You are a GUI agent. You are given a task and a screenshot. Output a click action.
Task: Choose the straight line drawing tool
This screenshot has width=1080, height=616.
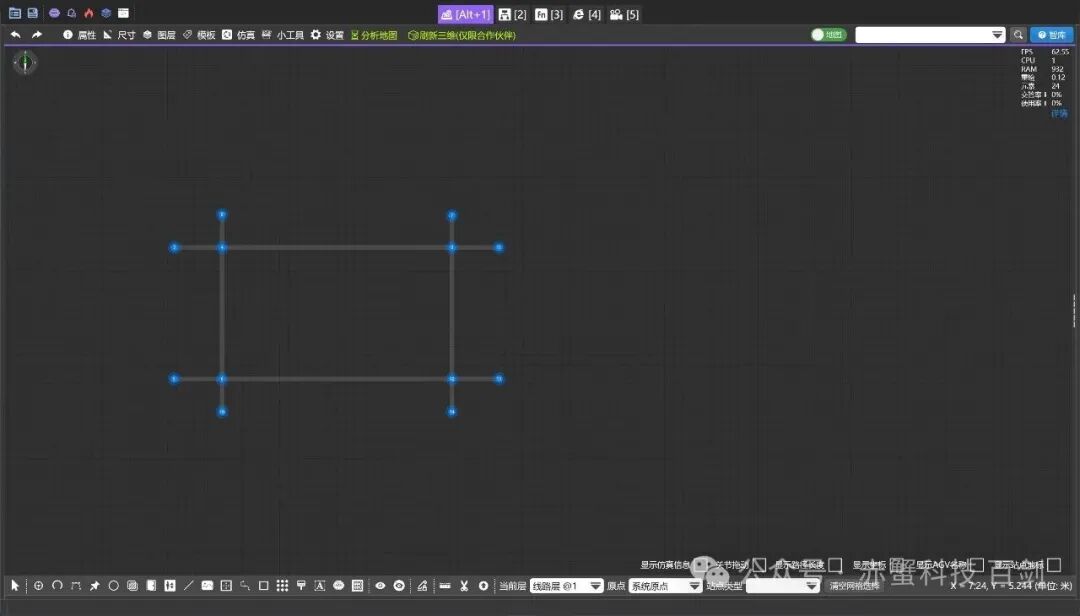pos(188,586)
